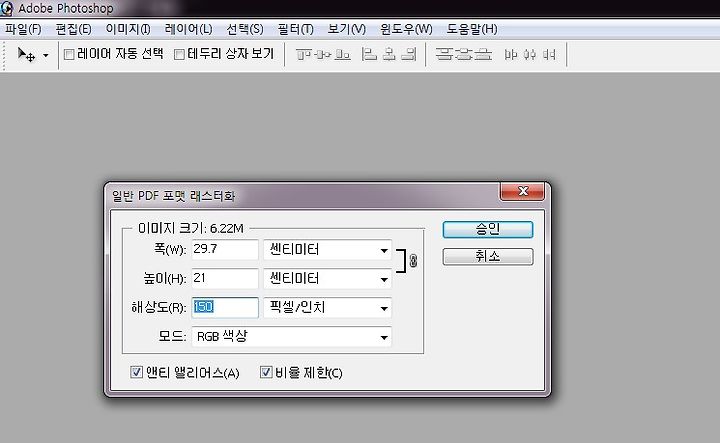
Task: Click the Align right edges icon
Action: pos(409,55)
